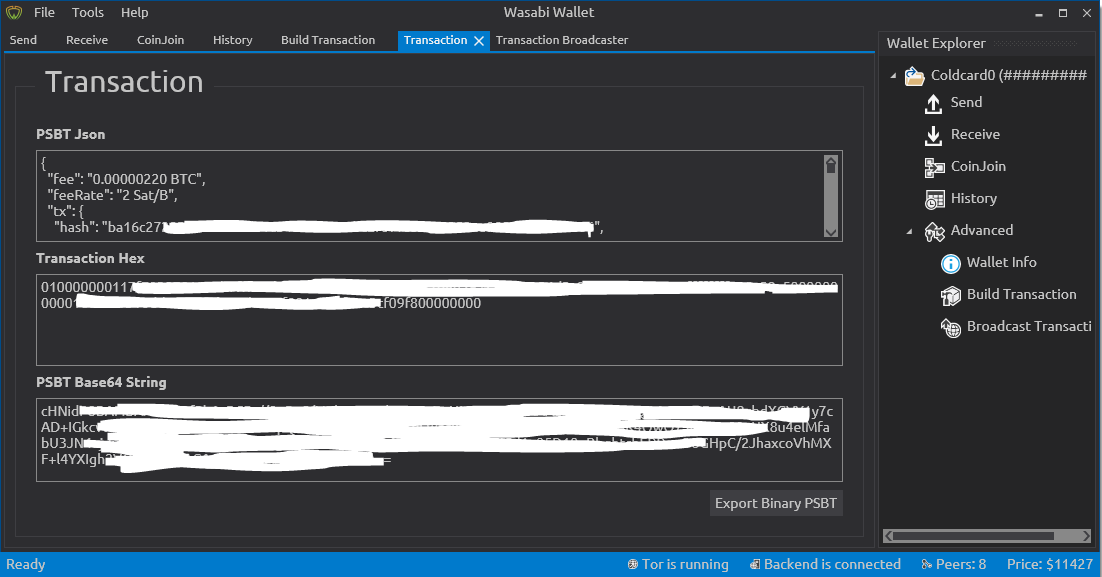Minimize the Wasabi Wallet window
The image size is (1102, 577).
[x=1039, y=13]
